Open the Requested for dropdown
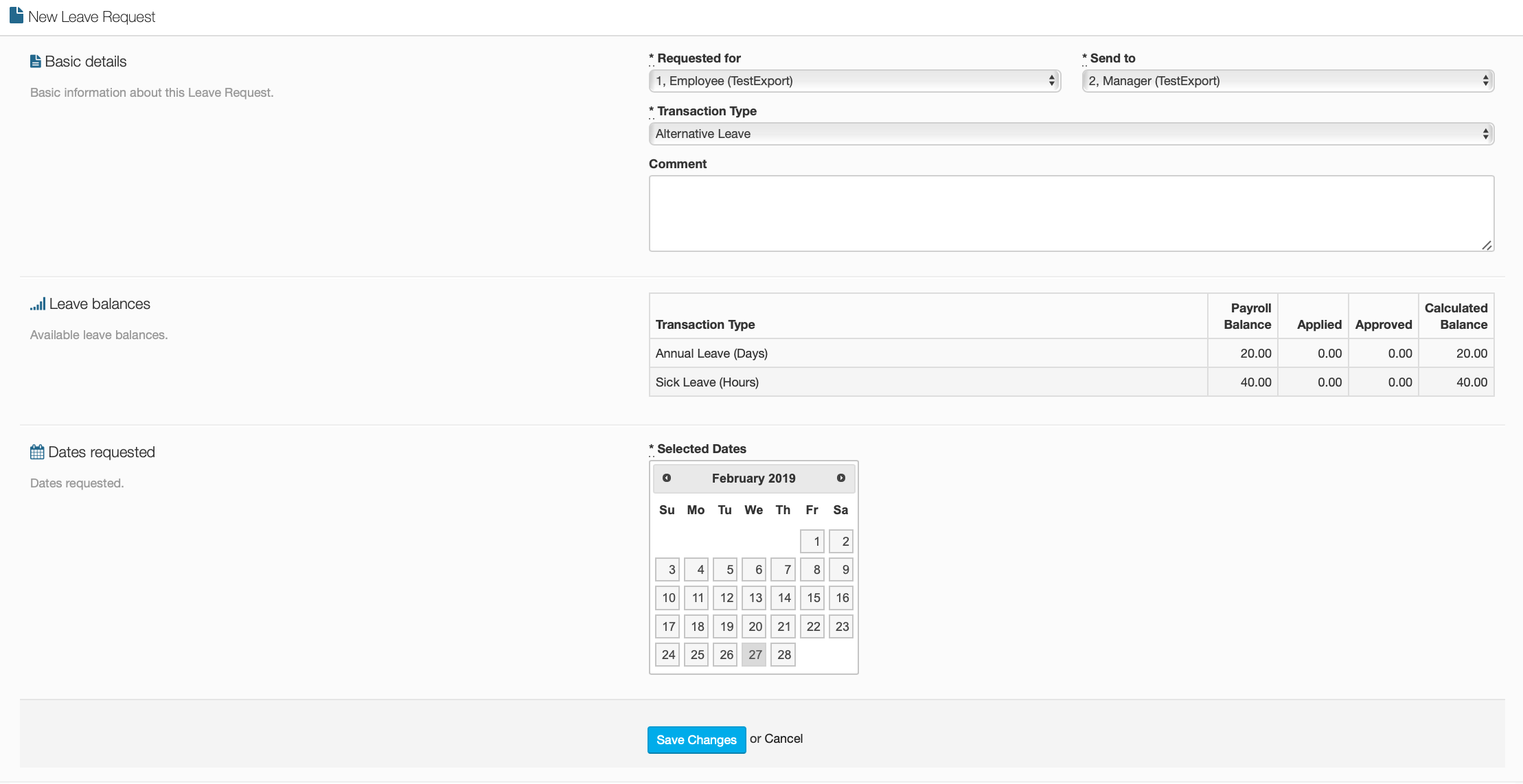 (854, 81)
